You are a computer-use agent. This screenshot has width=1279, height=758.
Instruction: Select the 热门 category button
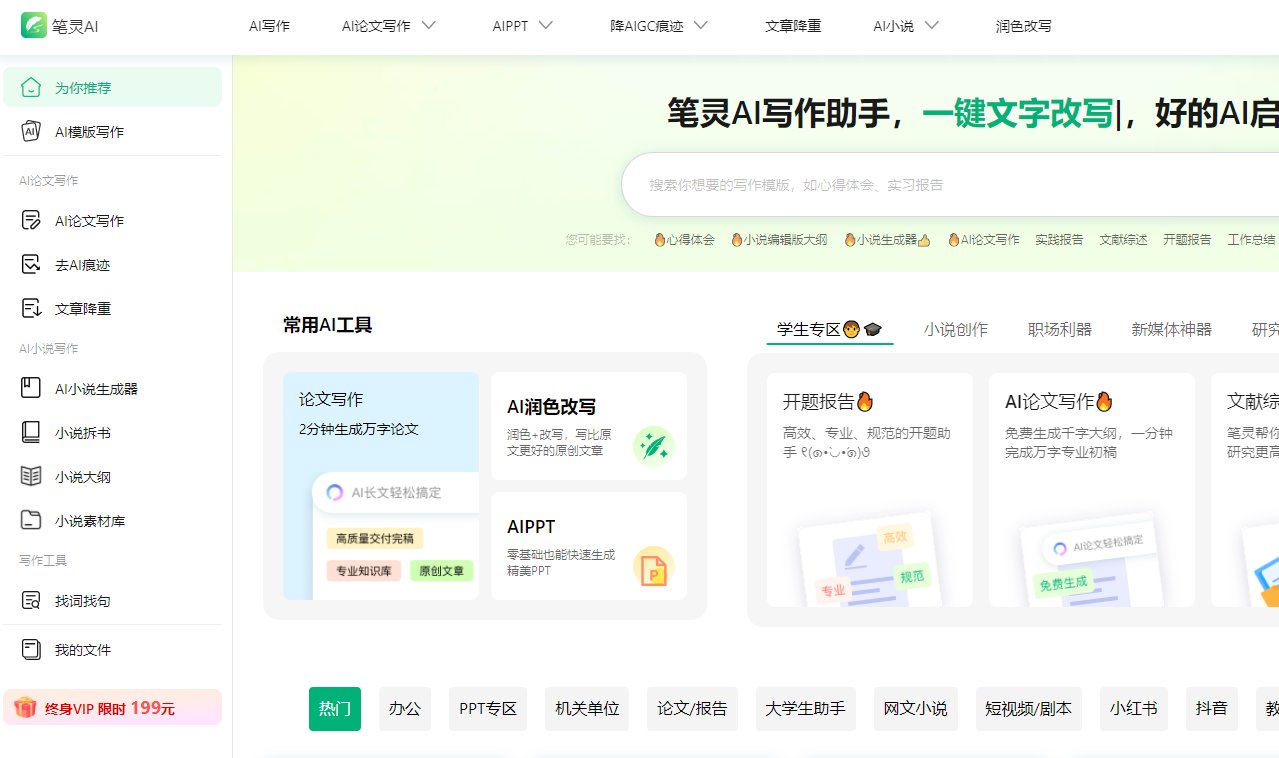335,709
